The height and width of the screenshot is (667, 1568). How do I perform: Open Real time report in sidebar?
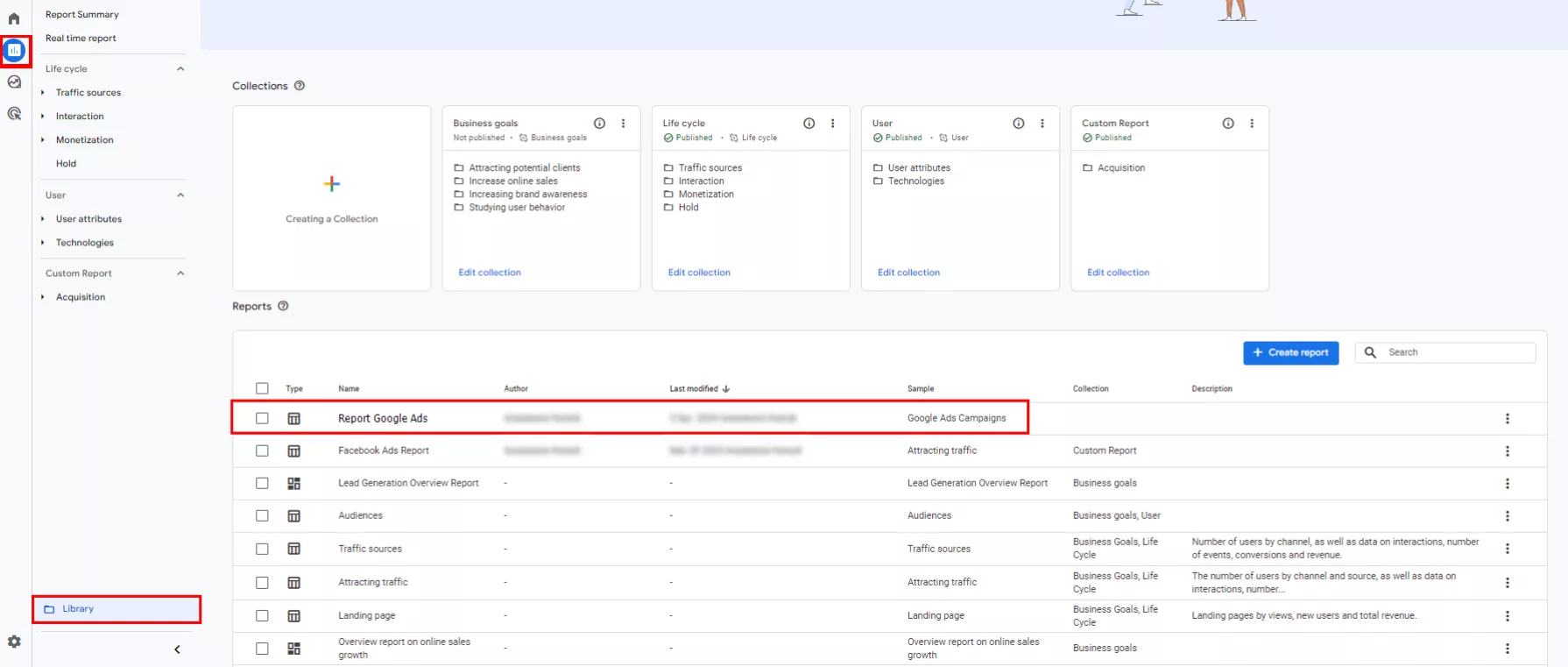coord(81,38)
